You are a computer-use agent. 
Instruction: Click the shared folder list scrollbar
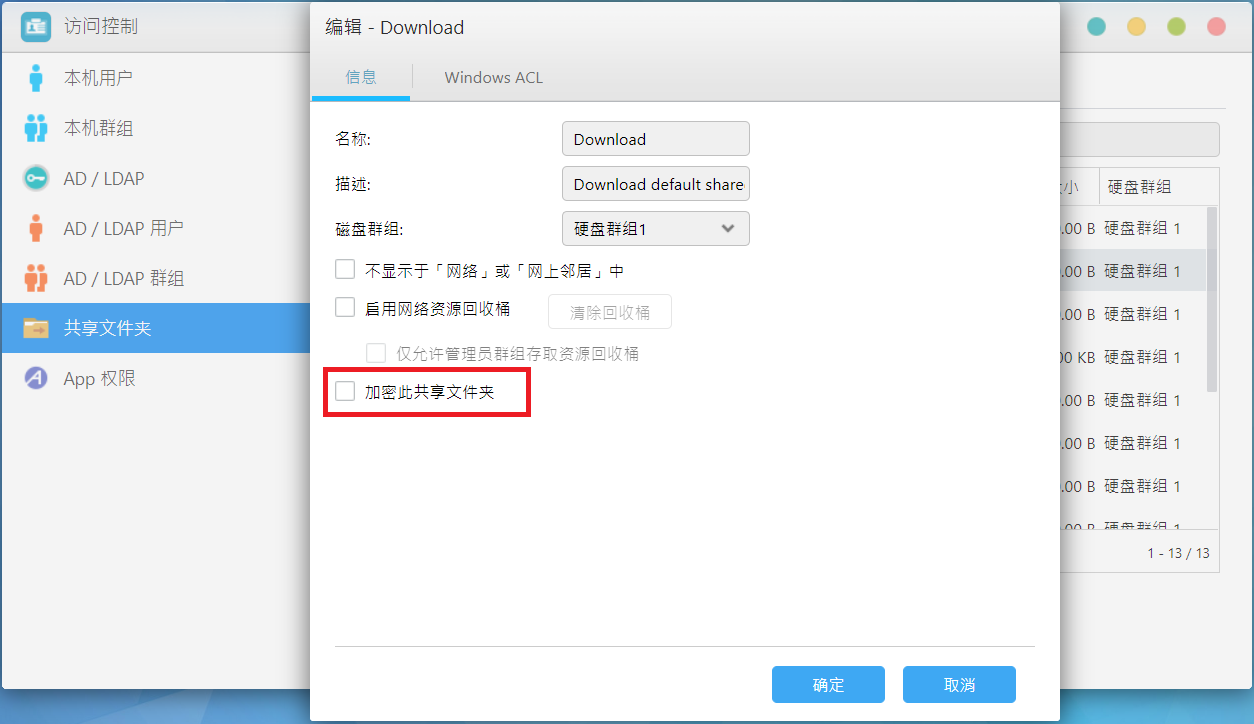tap(1212, 300)
